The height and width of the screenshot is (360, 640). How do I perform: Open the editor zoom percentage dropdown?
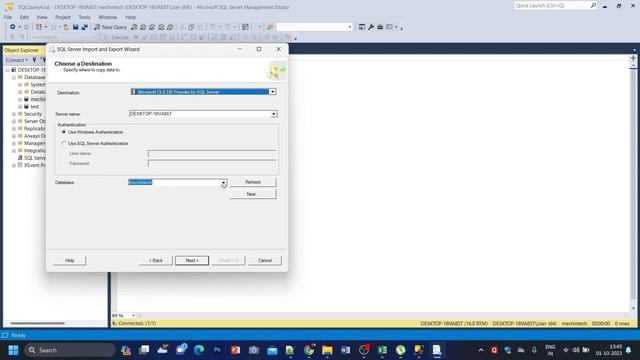(x=133, y=316)
